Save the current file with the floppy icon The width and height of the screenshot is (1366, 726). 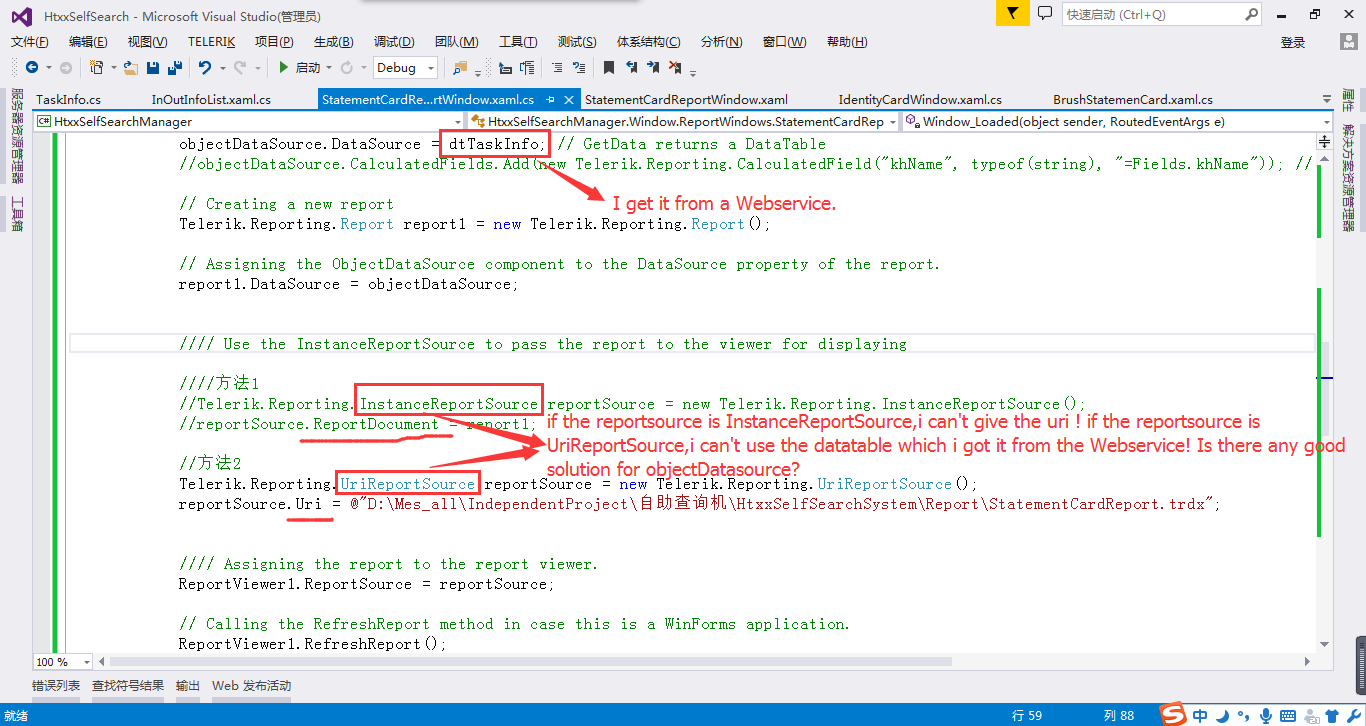coord(153,68)
